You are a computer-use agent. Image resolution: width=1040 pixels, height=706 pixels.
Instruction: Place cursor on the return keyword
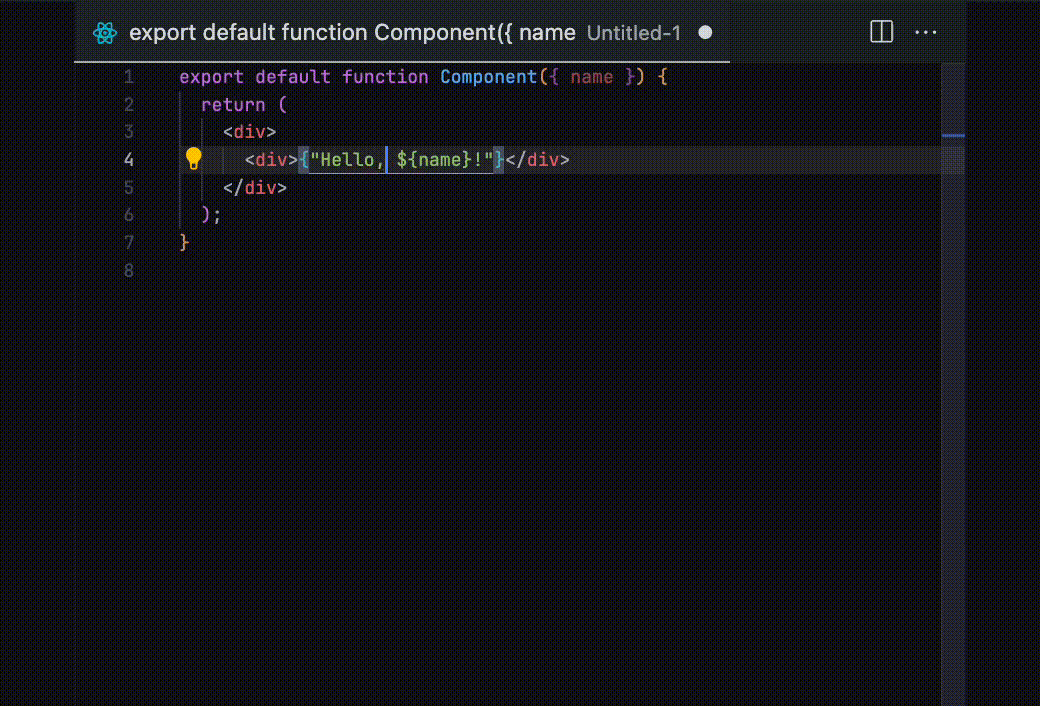(x=233, y=105)
